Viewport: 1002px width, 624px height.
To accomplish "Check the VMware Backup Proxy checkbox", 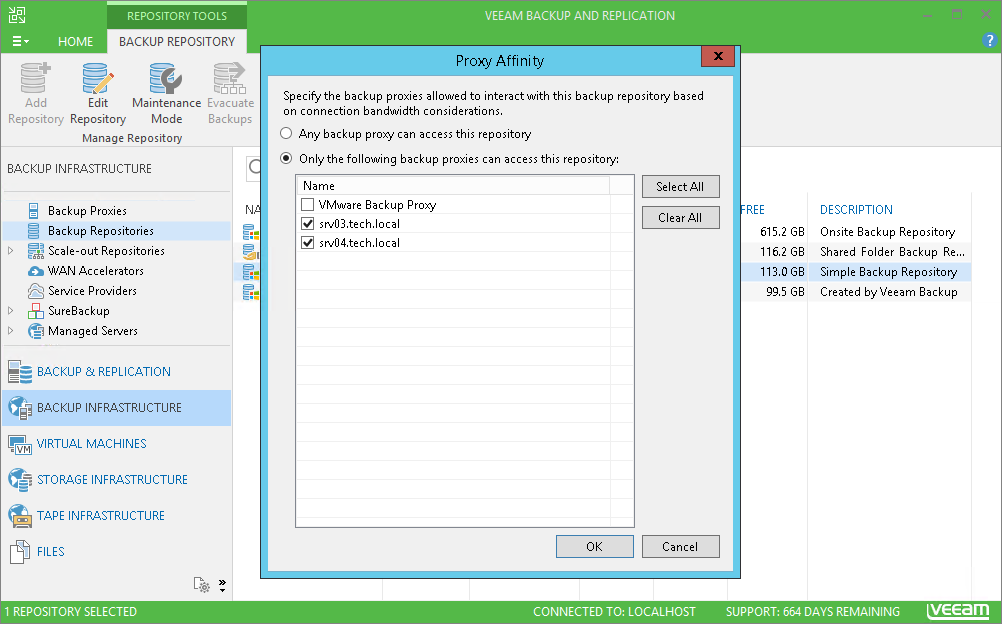I will 307,205.
